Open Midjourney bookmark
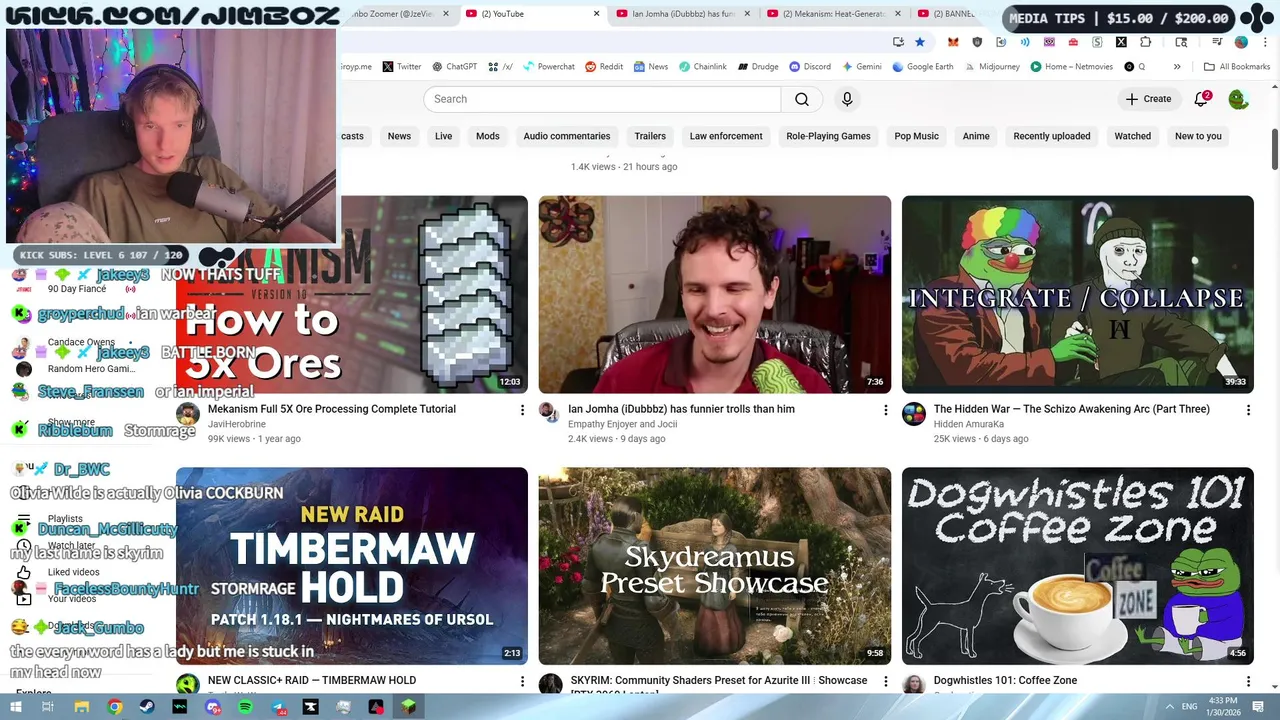Image resolution: width=1280 pixels, height=720 pixels. (x=992, y=67)
